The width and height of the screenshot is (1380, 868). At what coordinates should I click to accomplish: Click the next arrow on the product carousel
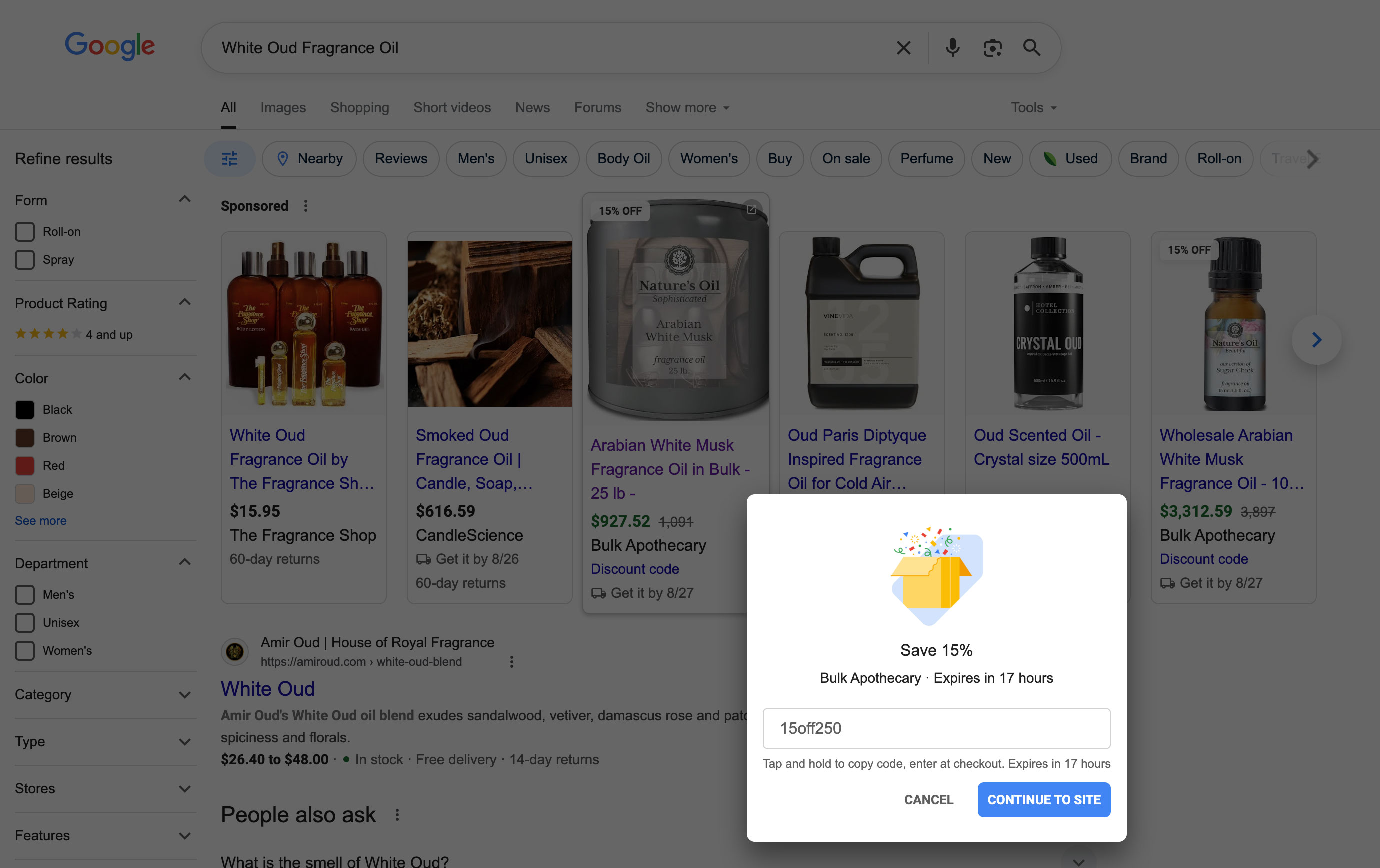click(x=1316, y=340)
